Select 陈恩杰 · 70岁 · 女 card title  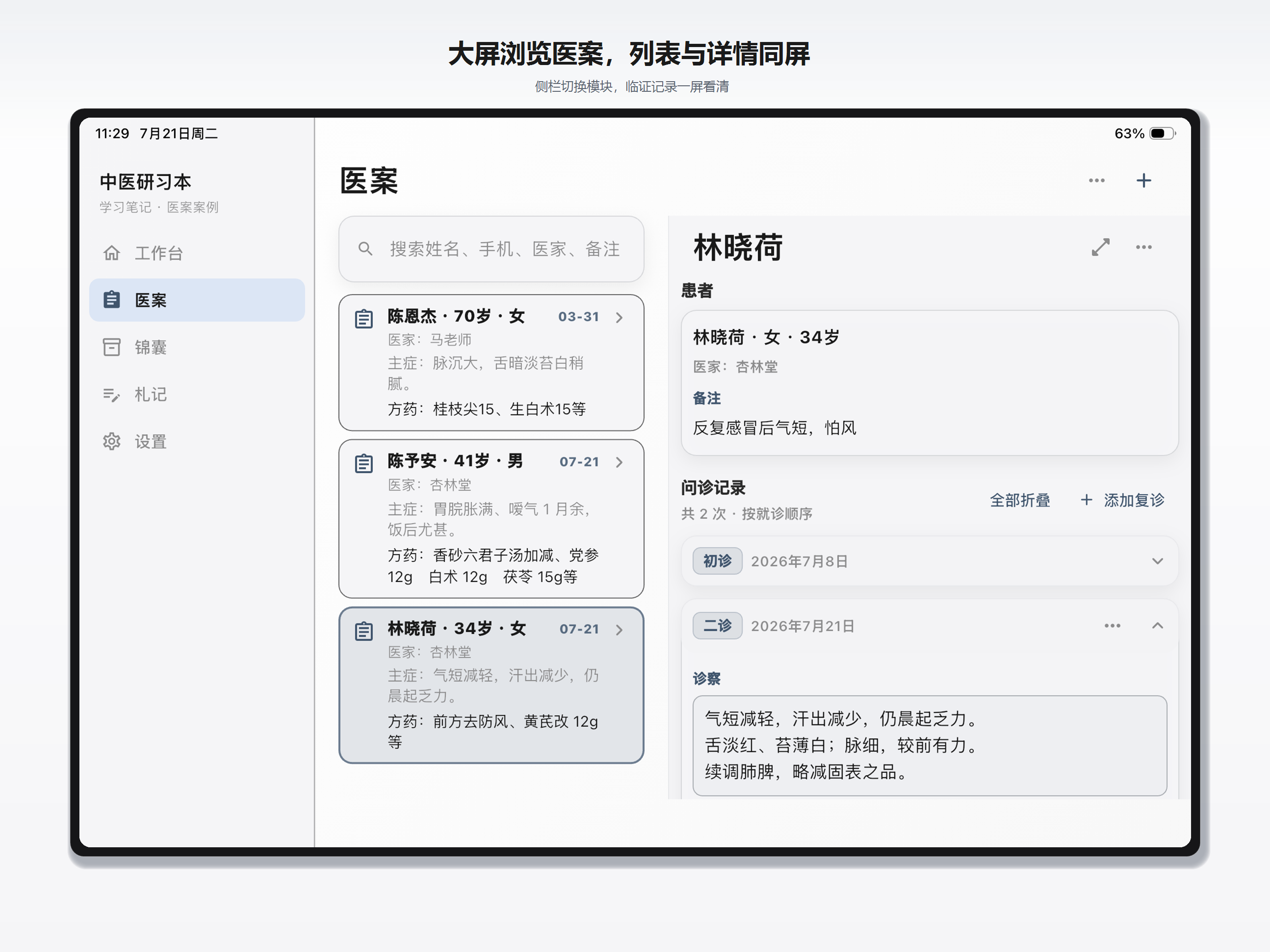click(456, 316)
